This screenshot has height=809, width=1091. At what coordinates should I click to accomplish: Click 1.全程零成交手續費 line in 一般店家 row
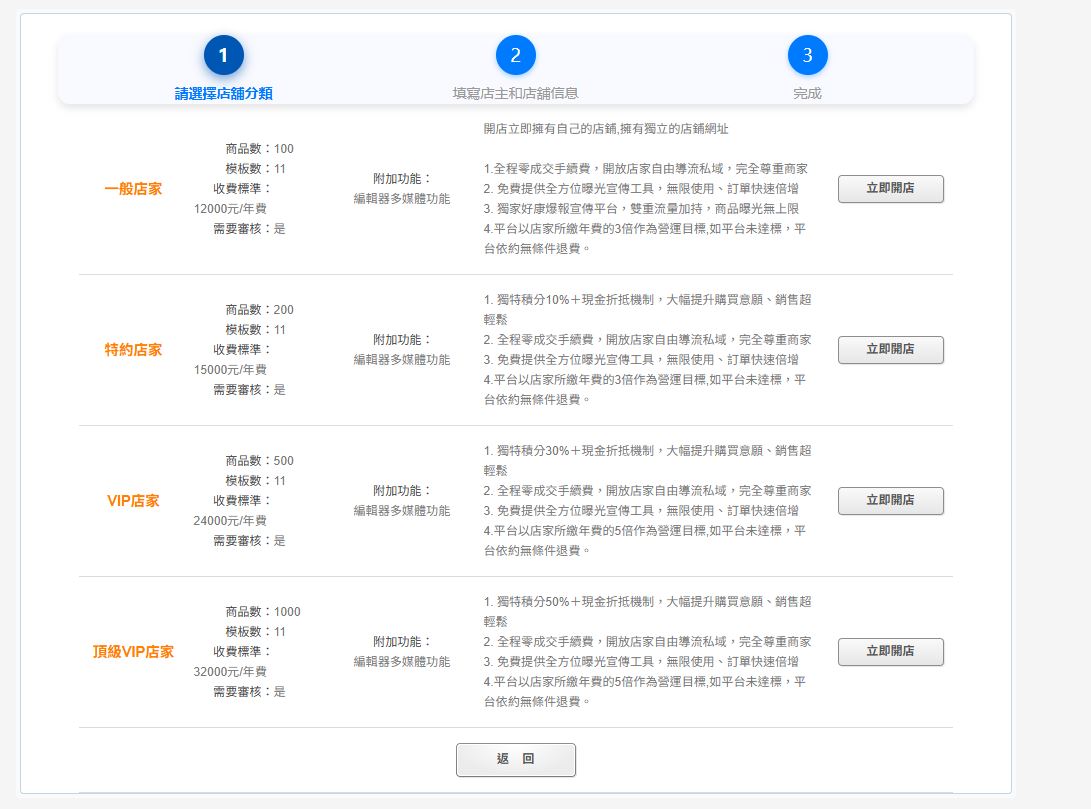646,168
